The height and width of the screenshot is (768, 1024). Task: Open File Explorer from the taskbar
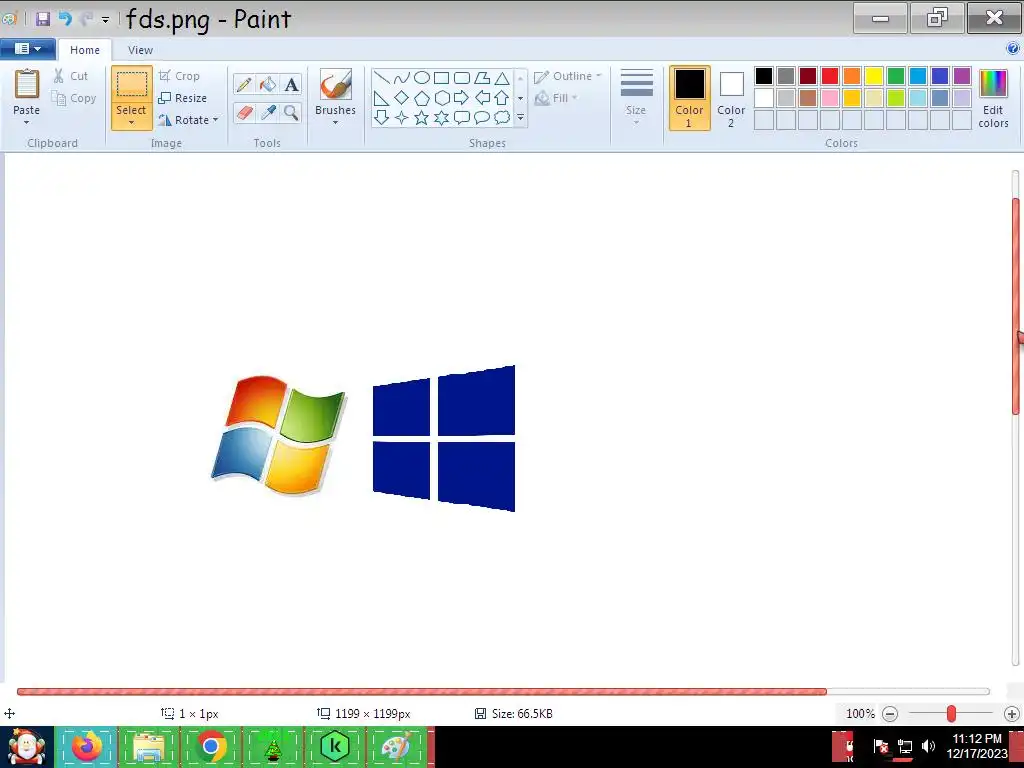149,746
